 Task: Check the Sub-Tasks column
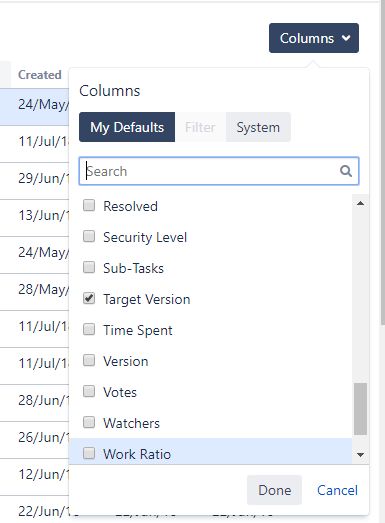point(89,268)
